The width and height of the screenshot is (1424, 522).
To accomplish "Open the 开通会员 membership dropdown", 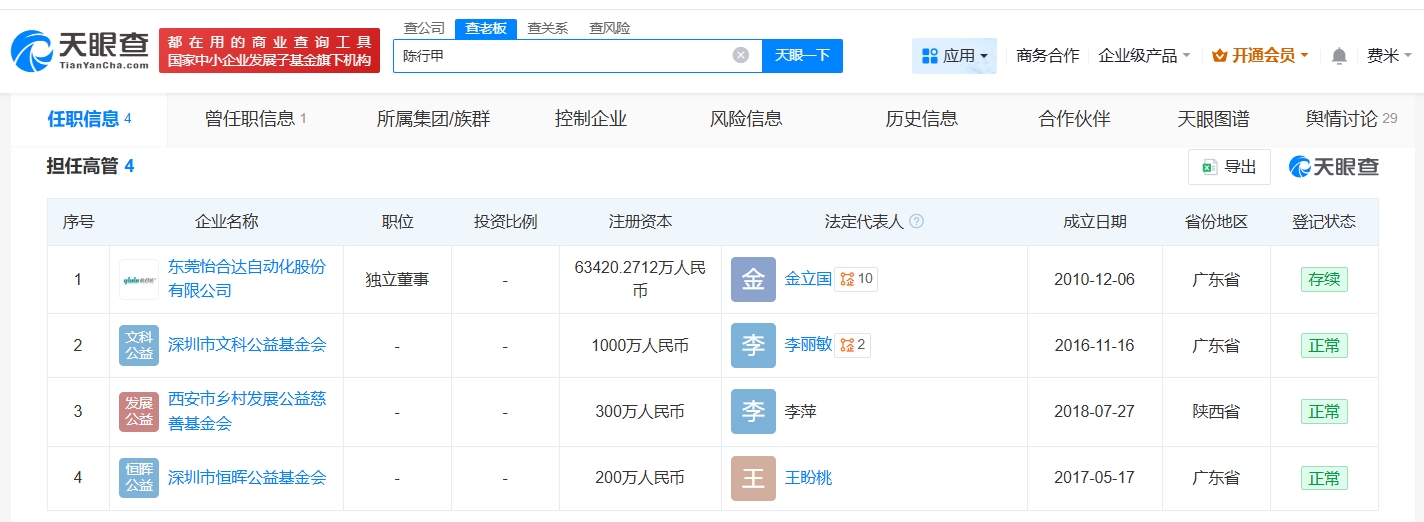I will [1259, 56].
